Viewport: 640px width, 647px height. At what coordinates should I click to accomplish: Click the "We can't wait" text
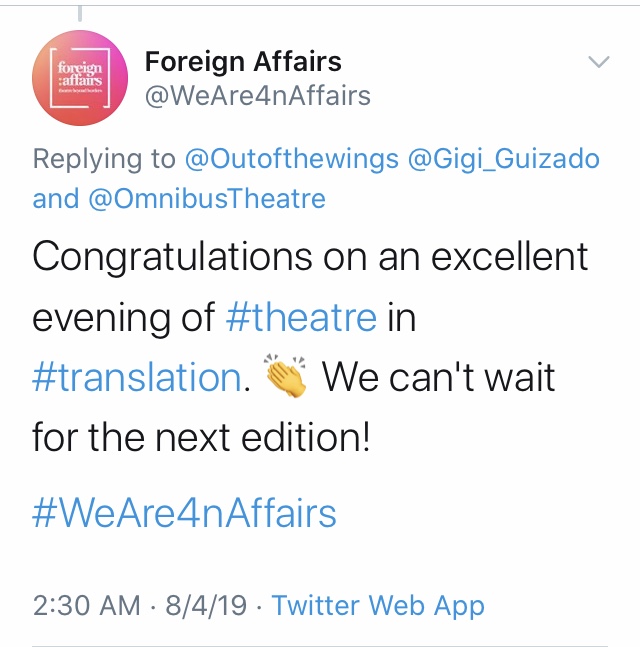(438, 377)
